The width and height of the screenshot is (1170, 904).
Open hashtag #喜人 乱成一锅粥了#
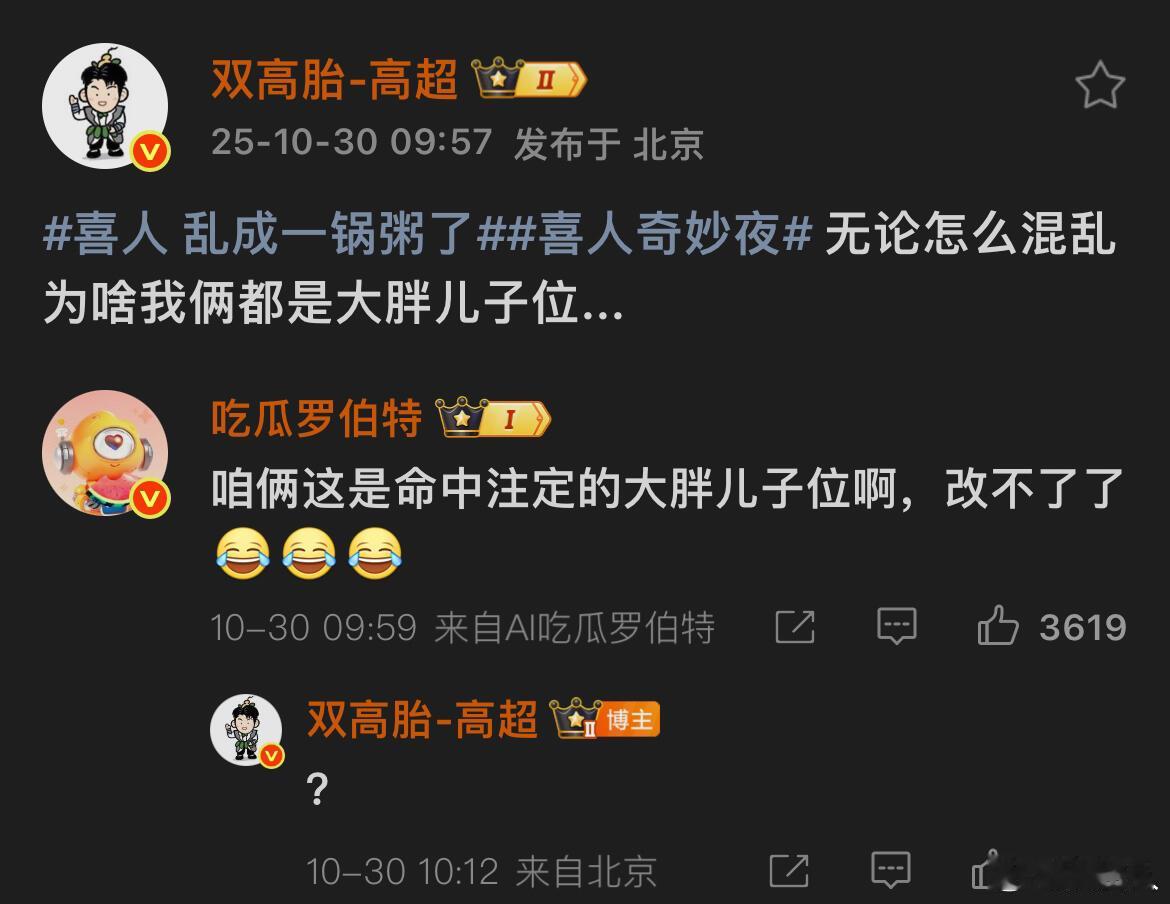coord(259,233)
